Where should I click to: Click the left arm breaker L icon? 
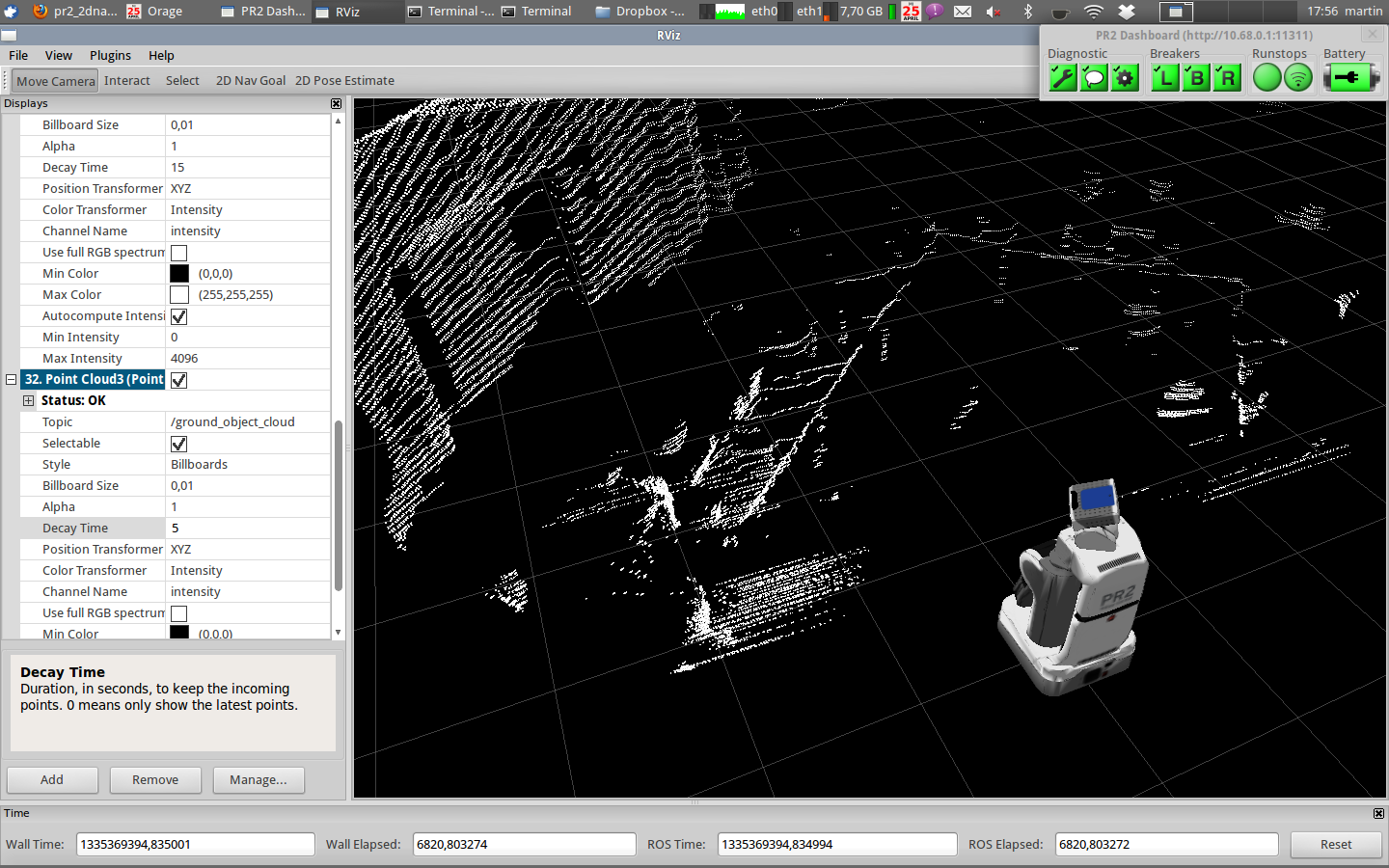coord(1165,78)
